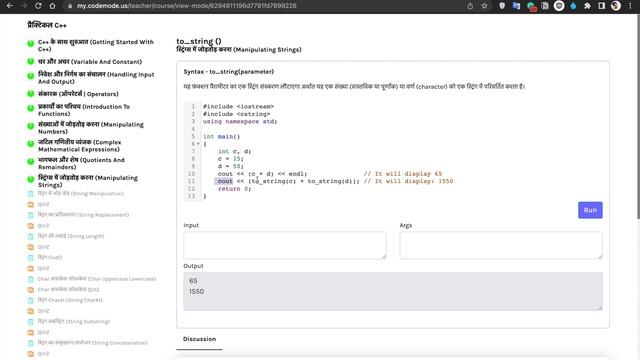Open the QUIZ after String Length

(43, 247)
